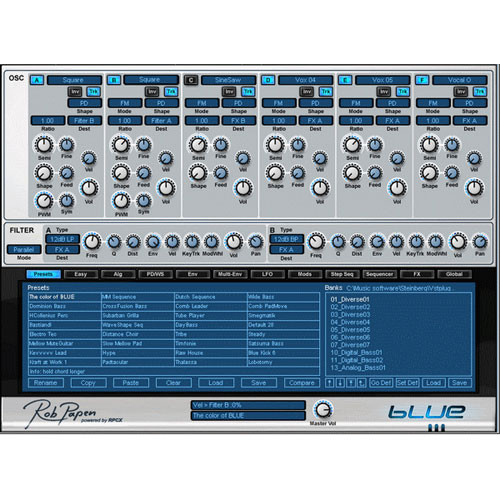Enable oscillator C with its letter button
Viewport: 500px width, 500px height.
point(191,80)
